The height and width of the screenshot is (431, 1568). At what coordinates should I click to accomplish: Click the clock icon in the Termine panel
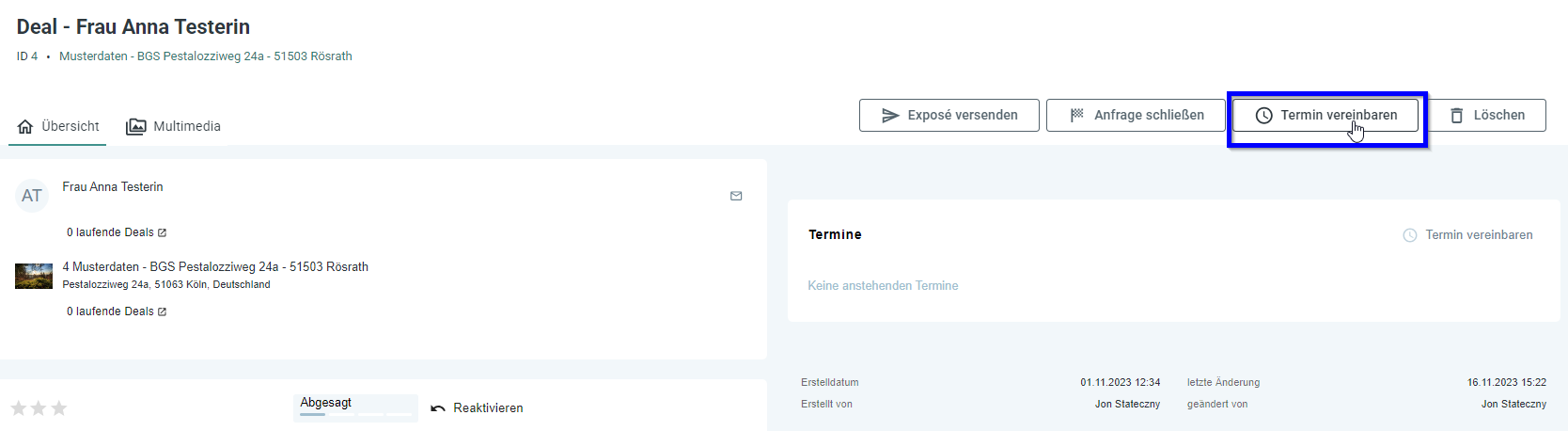coord(1410,235)
